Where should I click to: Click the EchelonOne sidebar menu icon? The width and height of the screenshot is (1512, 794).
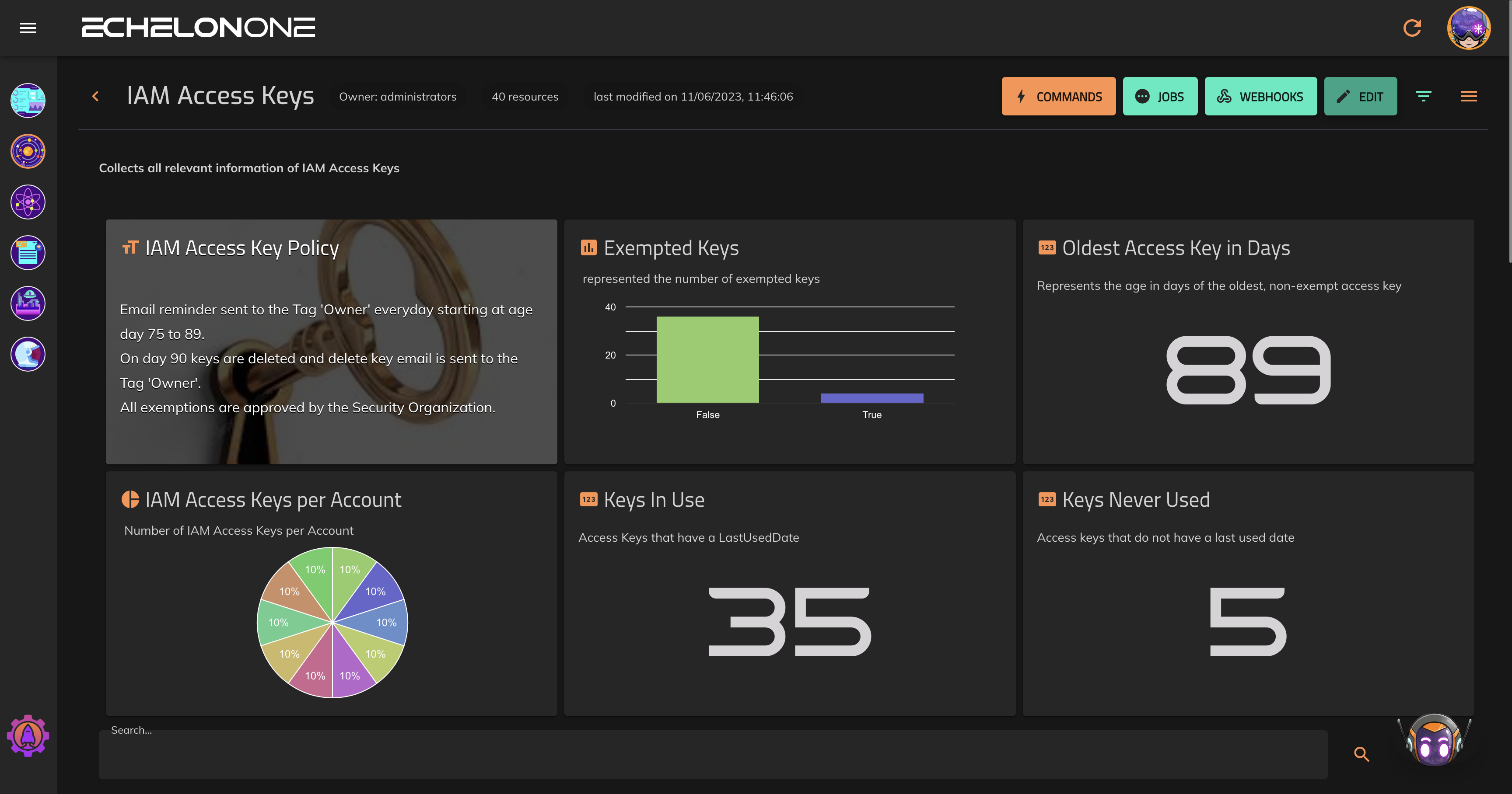coord(27,27)
